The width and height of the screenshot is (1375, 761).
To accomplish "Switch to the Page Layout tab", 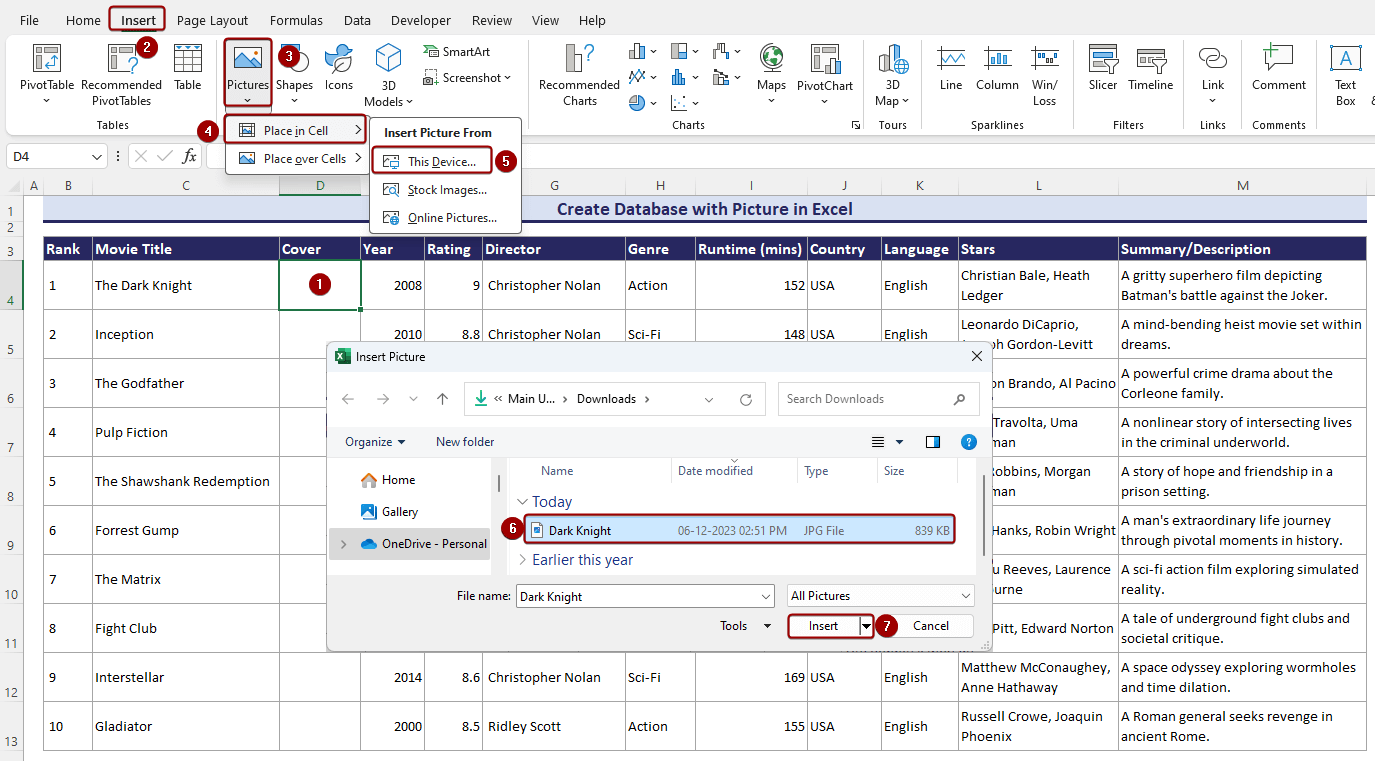I will click(x=212, y=20).
